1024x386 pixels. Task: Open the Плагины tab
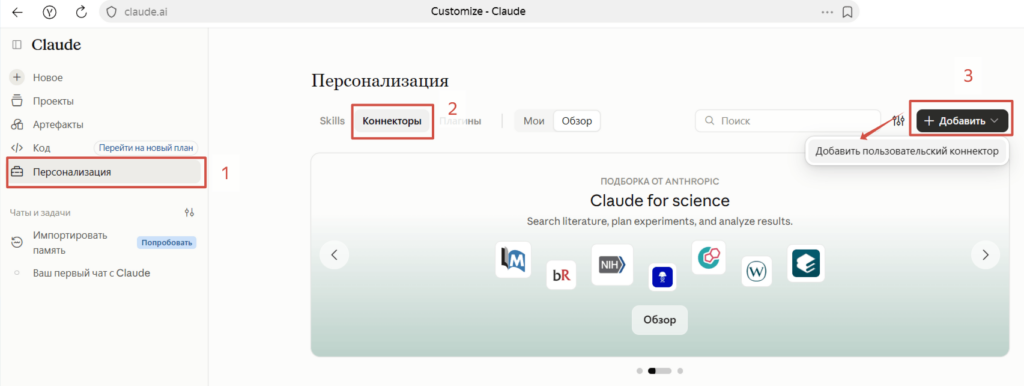point(460,121)
